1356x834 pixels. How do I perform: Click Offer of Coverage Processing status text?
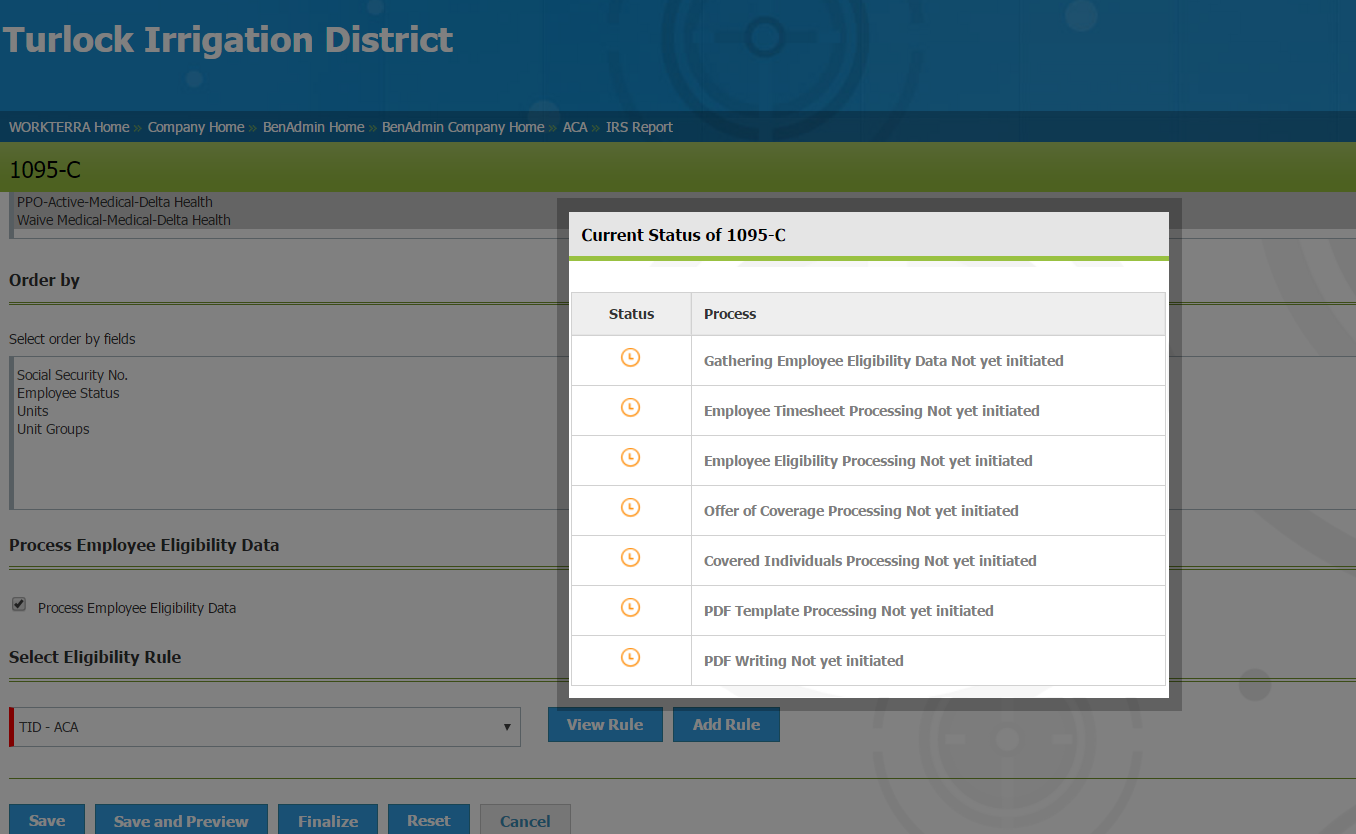tap(861, 511)
